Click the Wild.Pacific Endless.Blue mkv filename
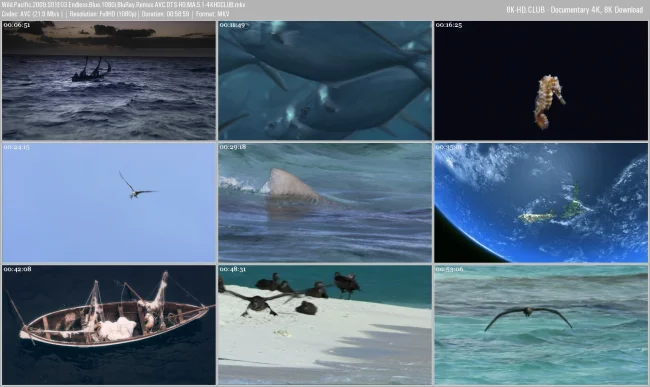This screenshot has width=650, height=387. coord(123,5)
